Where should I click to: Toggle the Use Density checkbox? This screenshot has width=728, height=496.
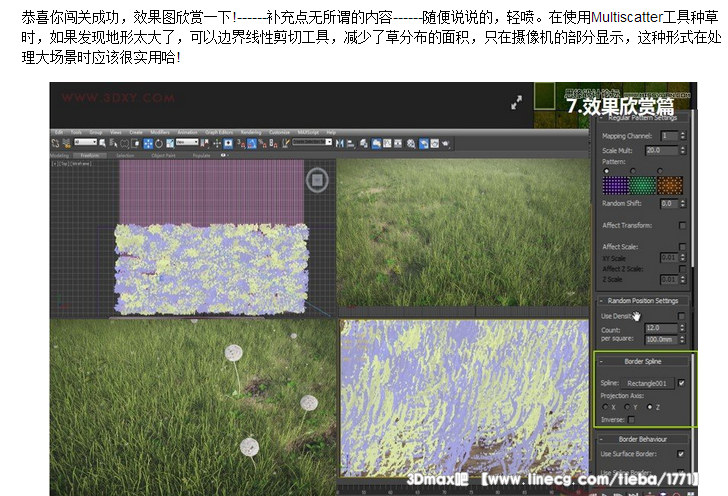681,316
